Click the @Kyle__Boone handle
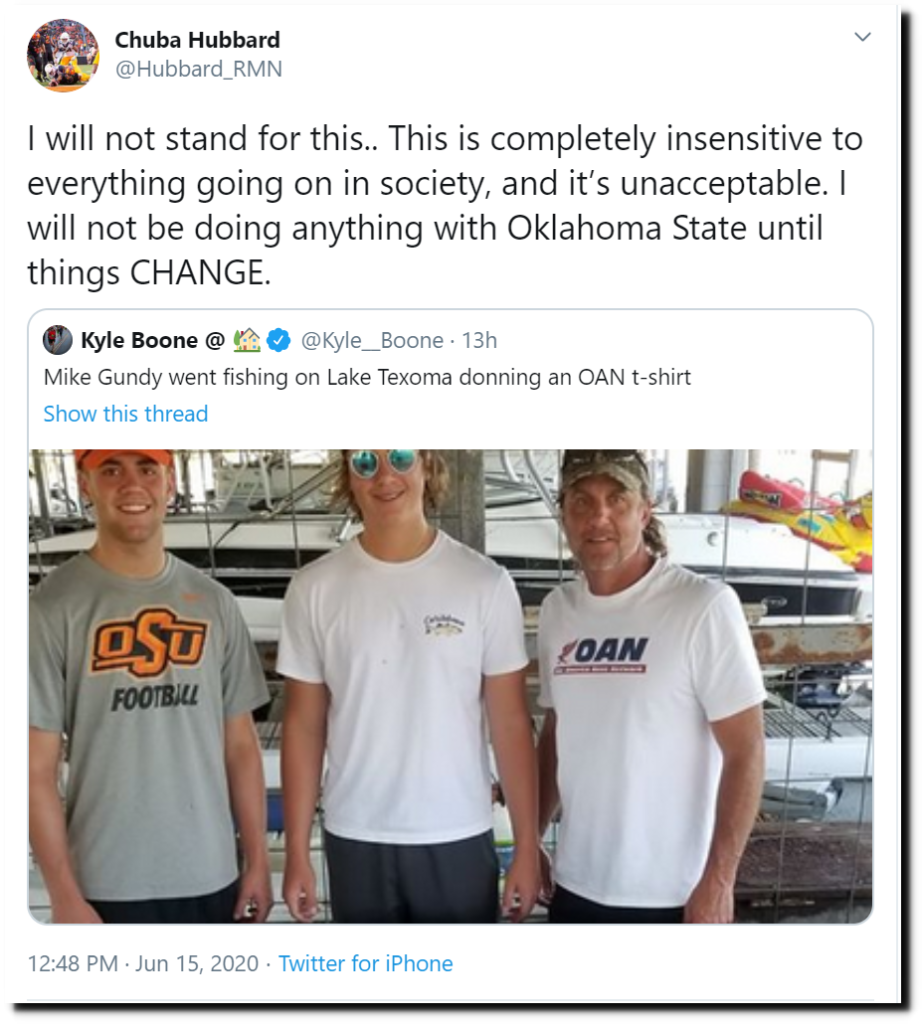This screenshot has height=1024, width=922. [372, 340]
